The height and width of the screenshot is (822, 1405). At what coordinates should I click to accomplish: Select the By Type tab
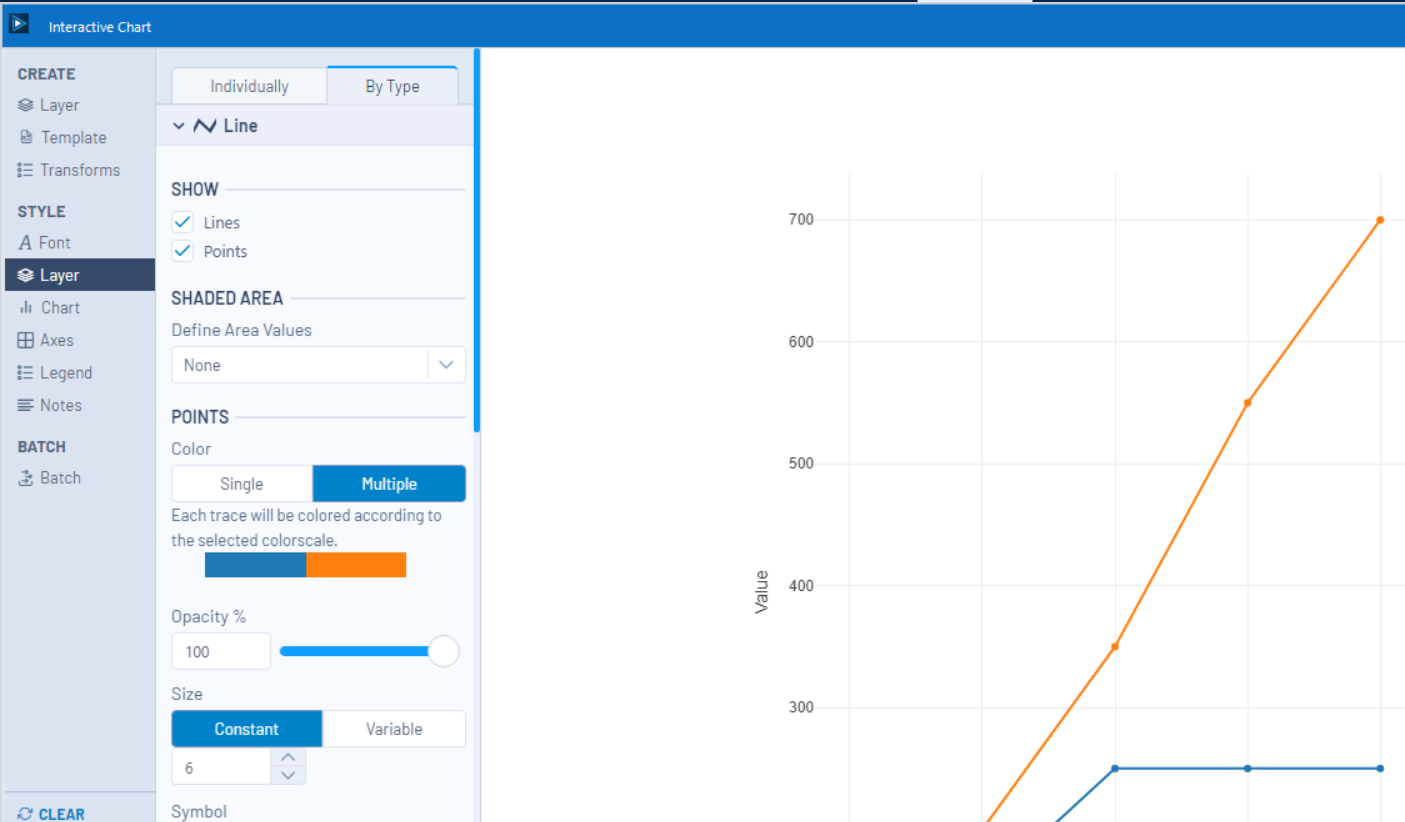(392, 86)
